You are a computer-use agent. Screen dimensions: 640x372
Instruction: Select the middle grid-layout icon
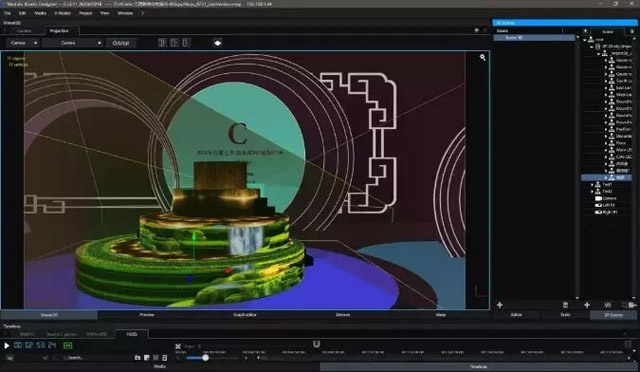coord(174,43)
